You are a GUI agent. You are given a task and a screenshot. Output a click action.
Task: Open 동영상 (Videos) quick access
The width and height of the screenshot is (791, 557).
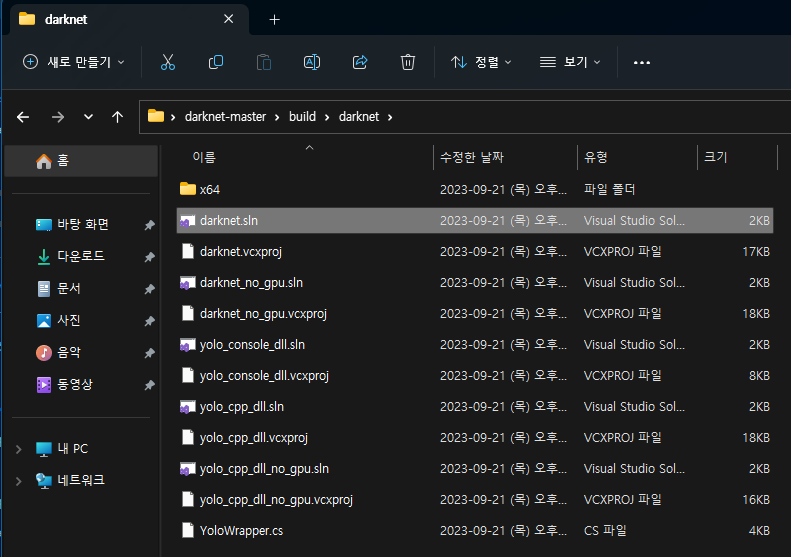pos(75,384)
